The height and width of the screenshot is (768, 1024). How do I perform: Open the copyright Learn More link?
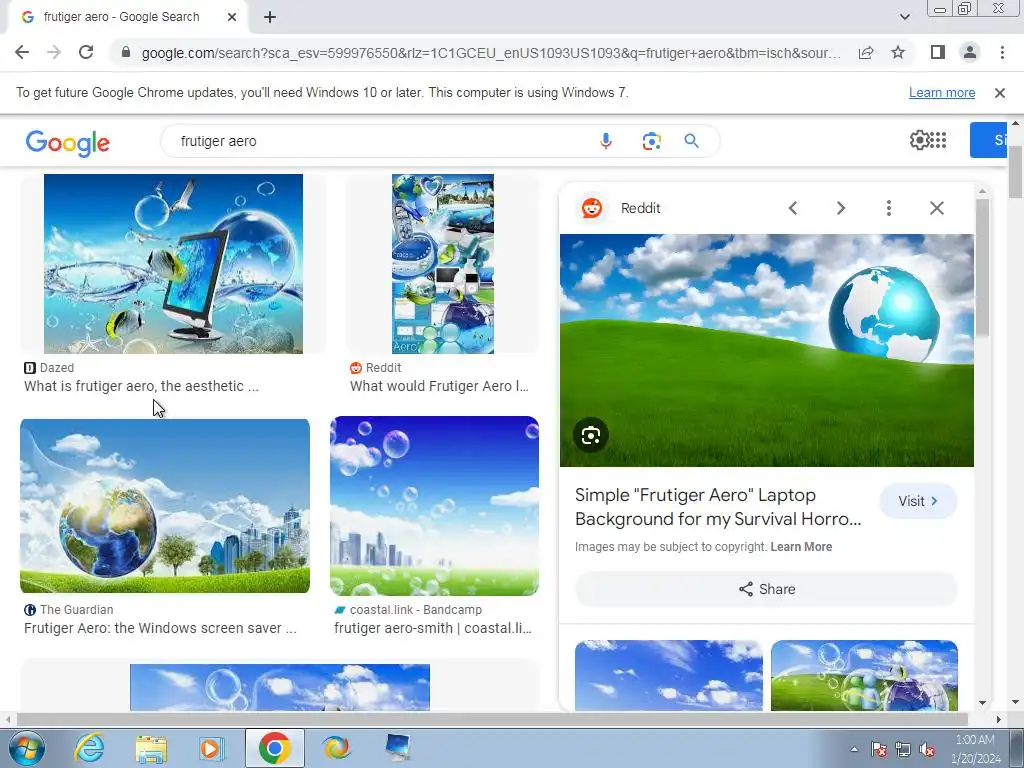(801, 547)
